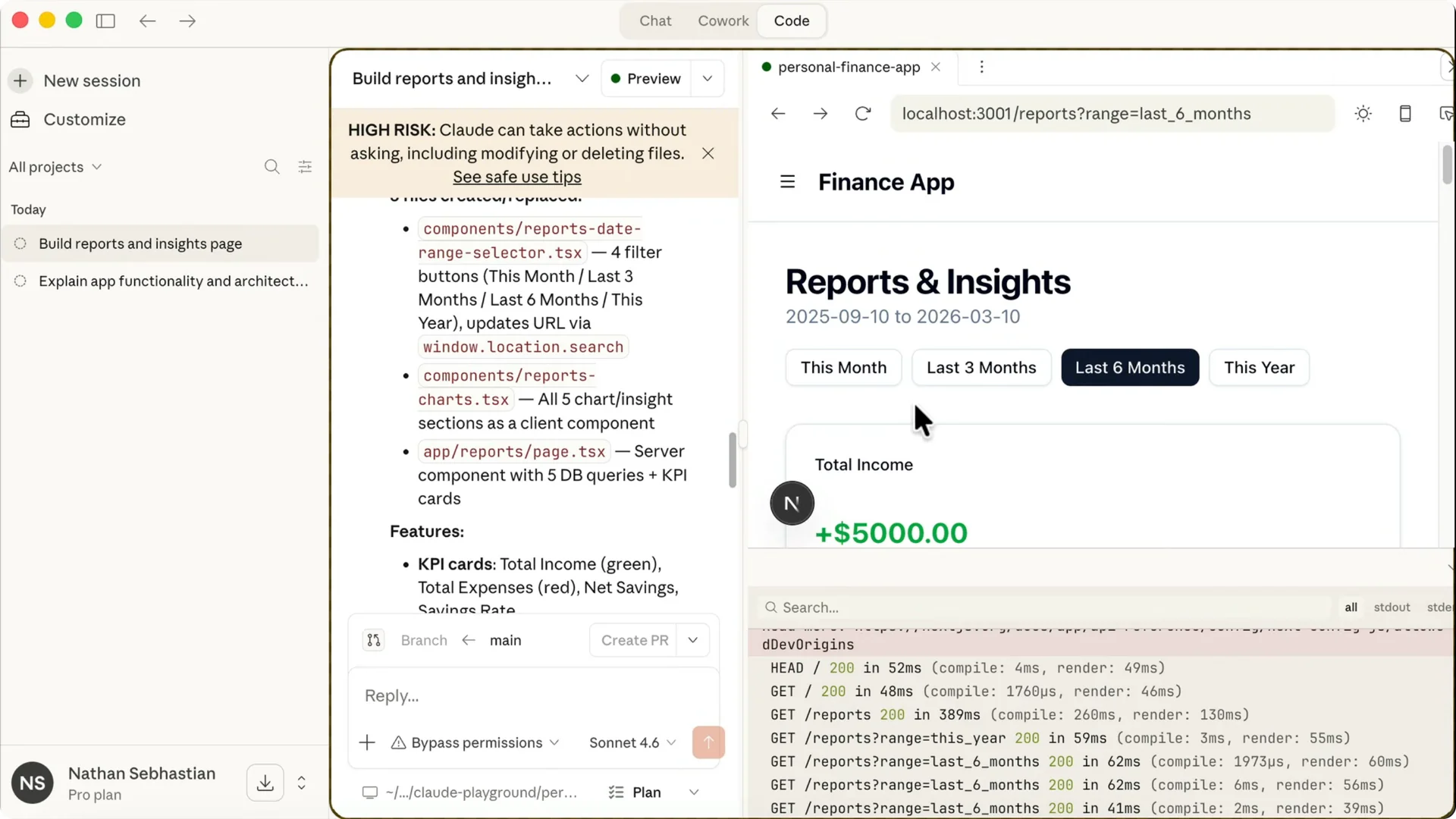Select This Month range filter

click(843, 368)
